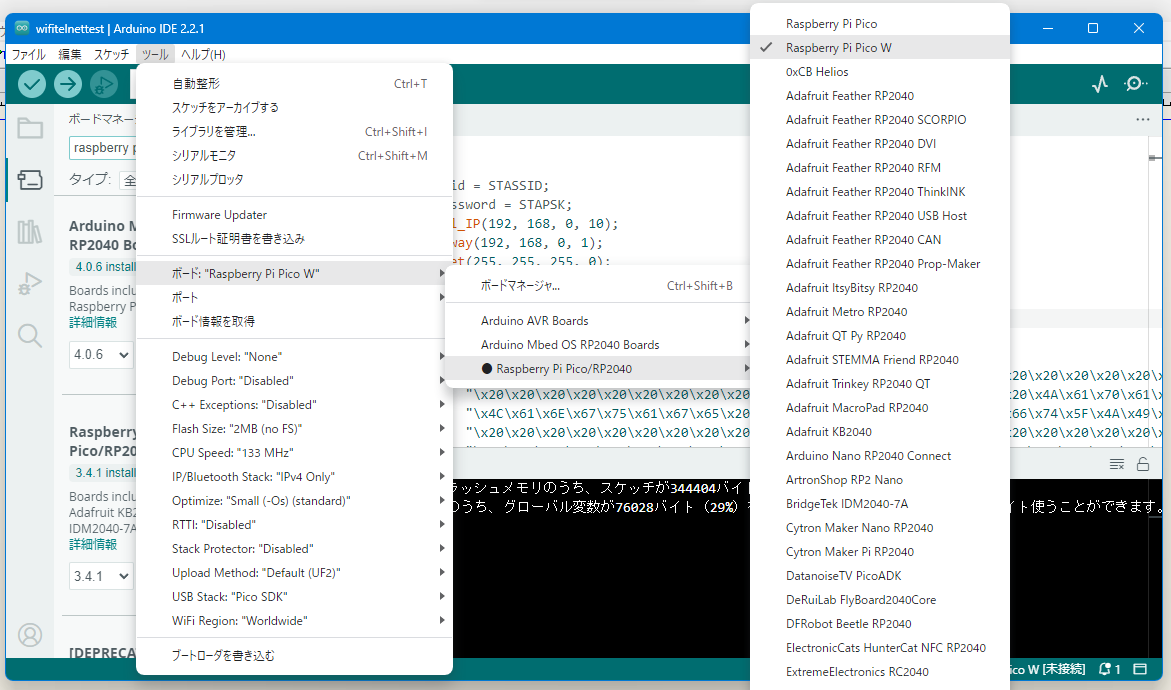Viewport: 1171px width, 690px height.
Task: Open シリアルプロッタ from the menu
Action: coord(294,179)
